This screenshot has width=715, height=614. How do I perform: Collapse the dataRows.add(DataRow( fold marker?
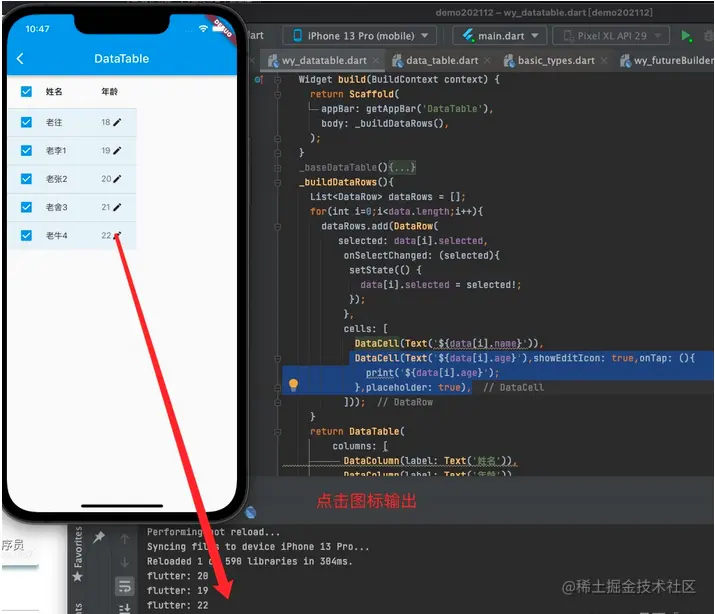coord(278,227)
